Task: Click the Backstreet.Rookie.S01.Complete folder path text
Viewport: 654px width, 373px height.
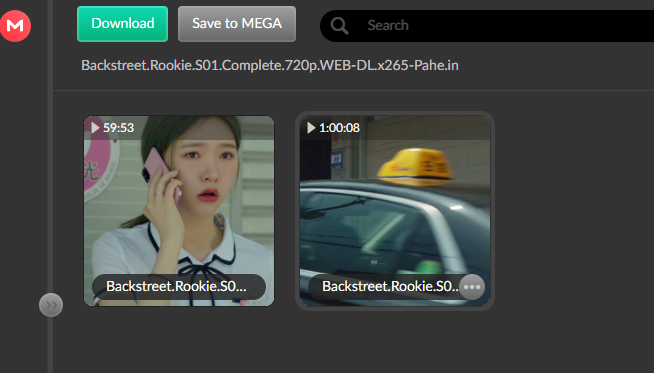Action: click(x=270, y=66)
